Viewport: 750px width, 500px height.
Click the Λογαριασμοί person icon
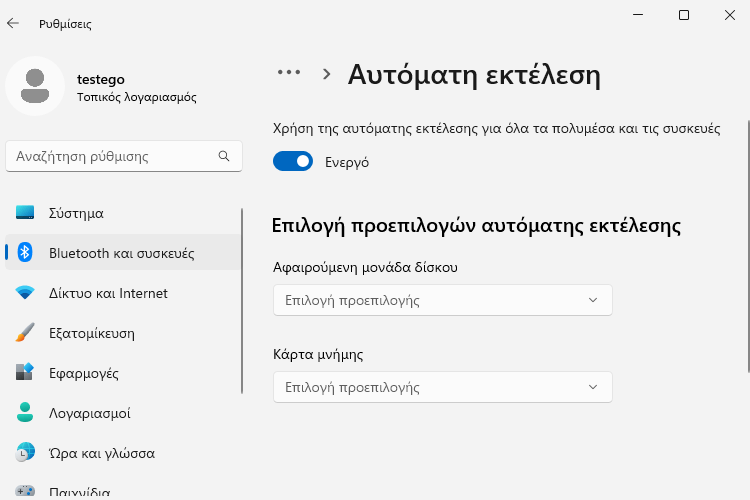25,412
